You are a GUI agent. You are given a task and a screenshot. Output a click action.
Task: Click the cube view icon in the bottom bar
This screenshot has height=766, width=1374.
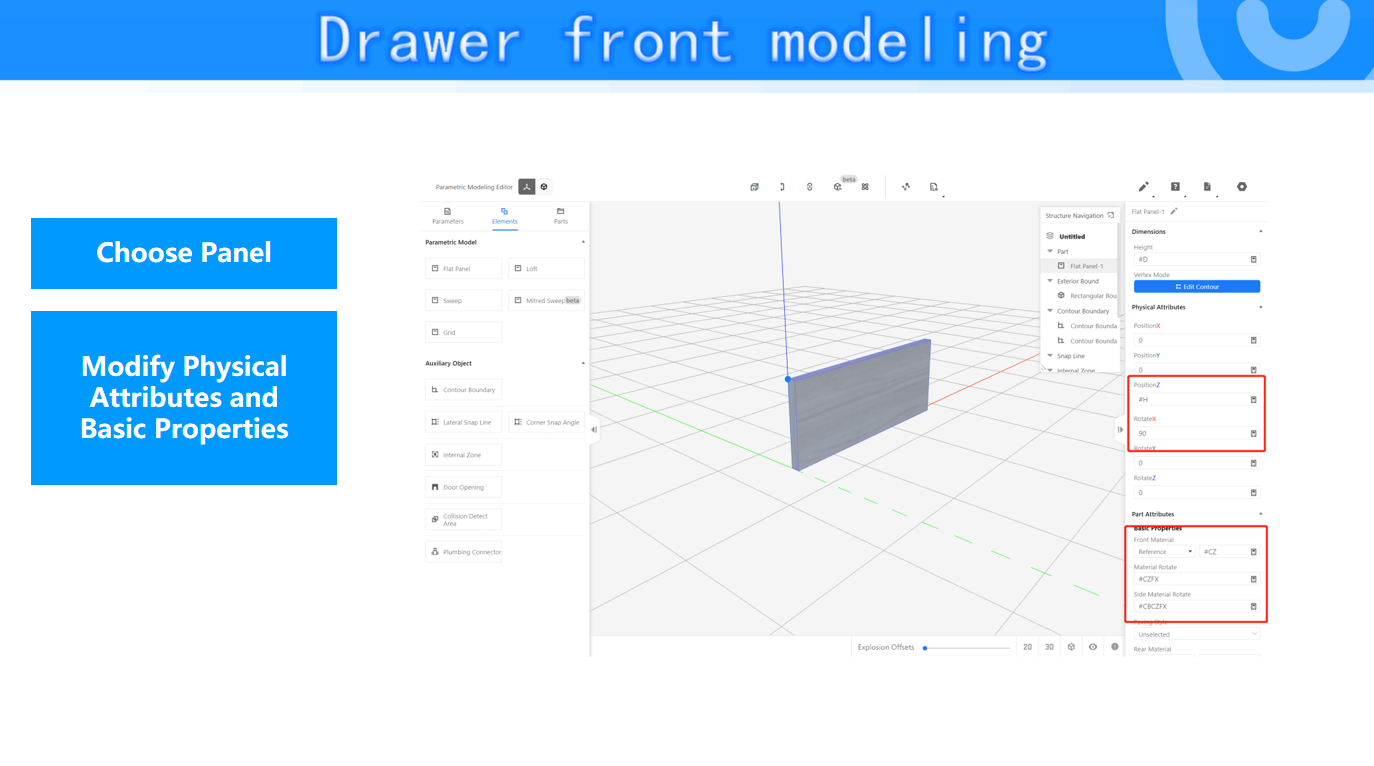pos(1071,647)
